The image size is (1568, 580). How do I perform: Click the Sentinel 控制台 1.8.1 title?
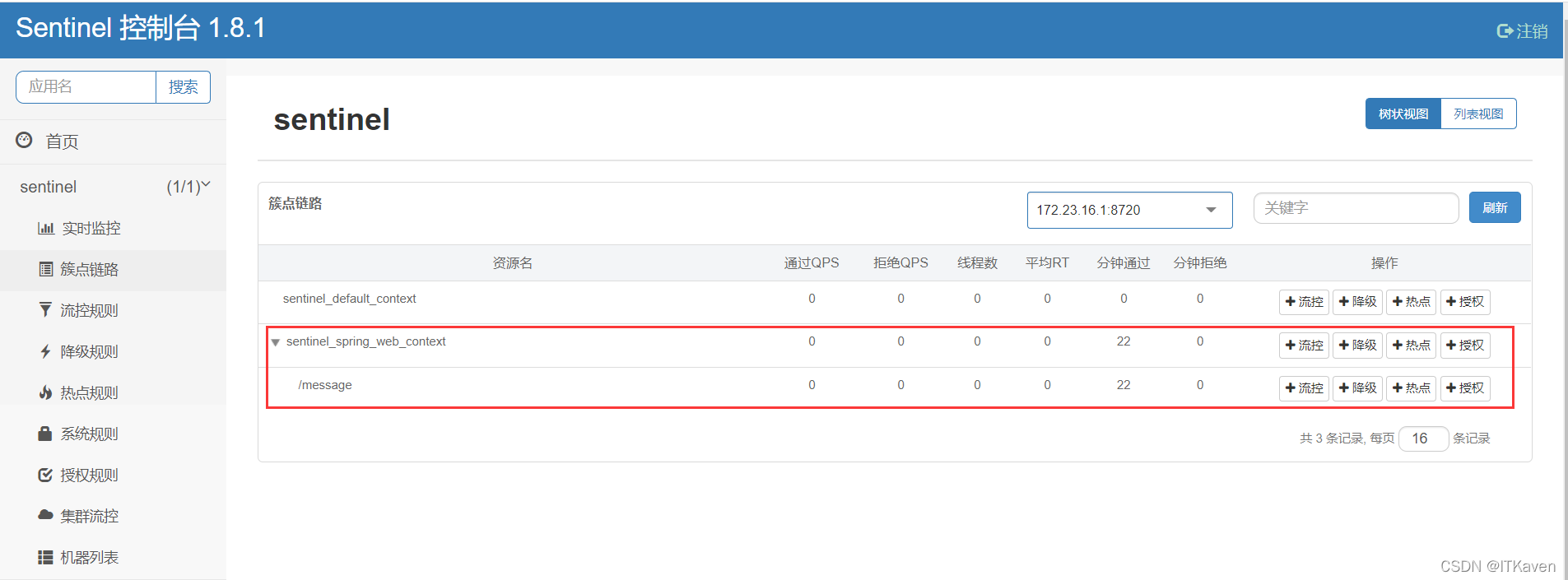141,28
